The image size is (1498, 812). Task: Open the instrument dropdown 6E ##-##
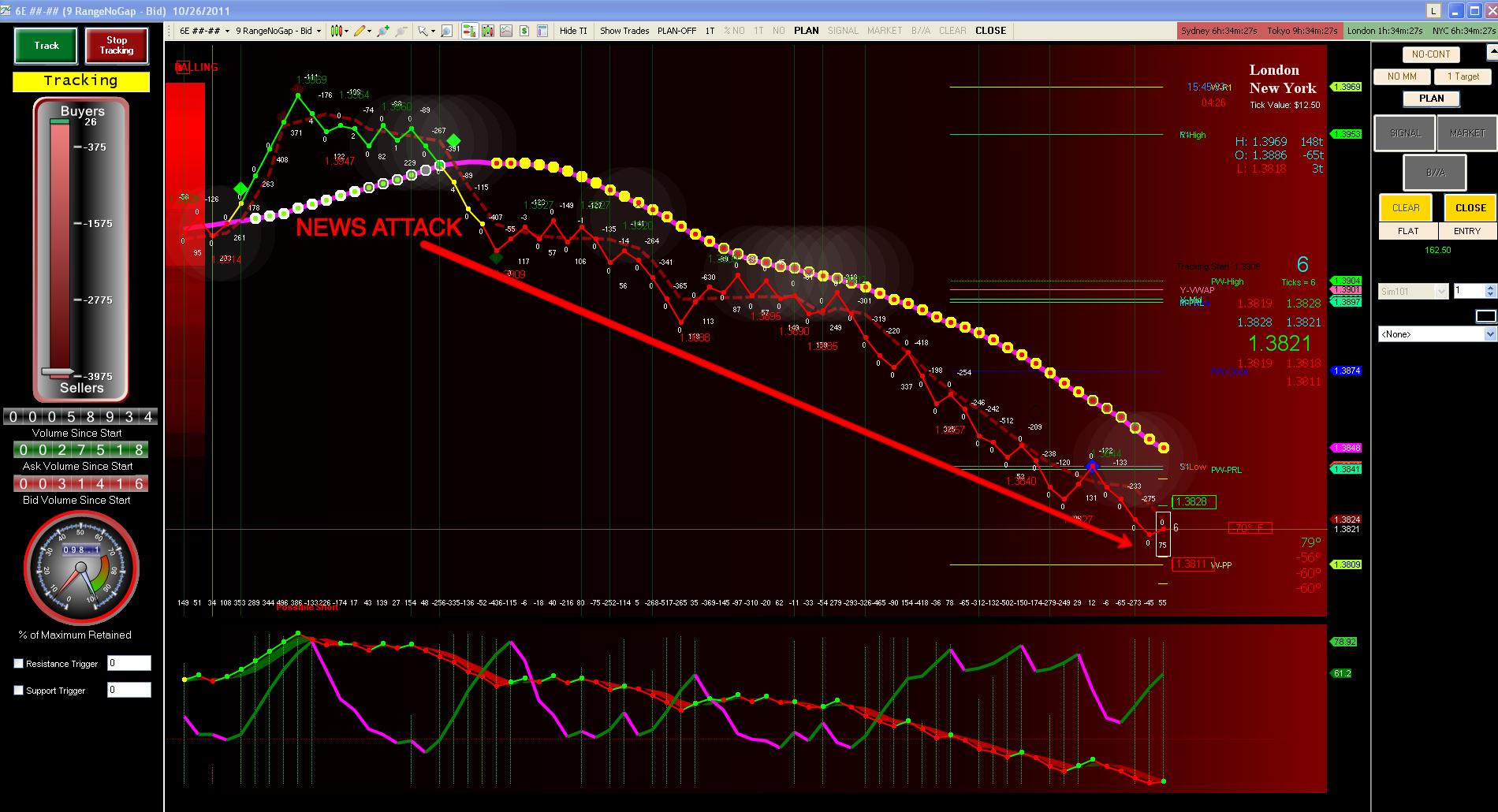(204, 31)
